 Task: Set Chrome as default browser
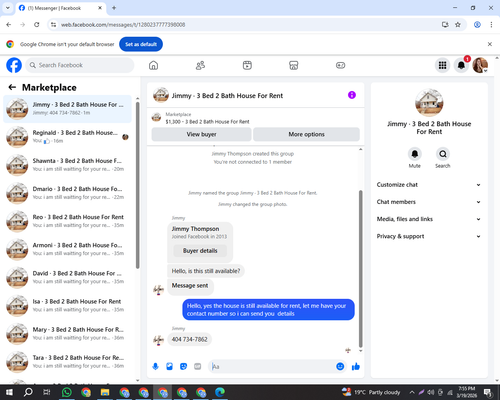point(141,44)
